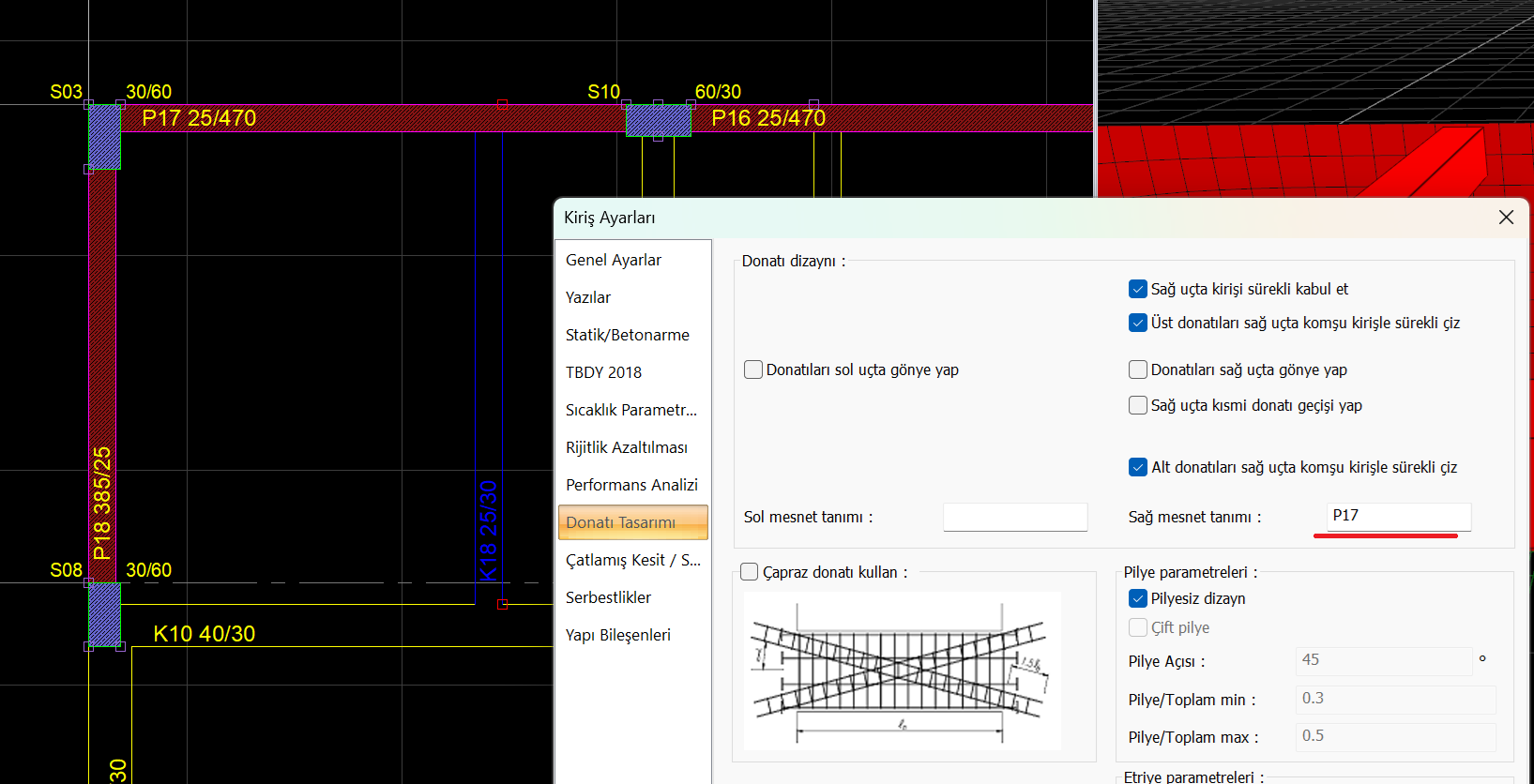Close the Kiriş Ayarları dialog
This screenshot has width=1534, height=784.
click(1506, 218)
